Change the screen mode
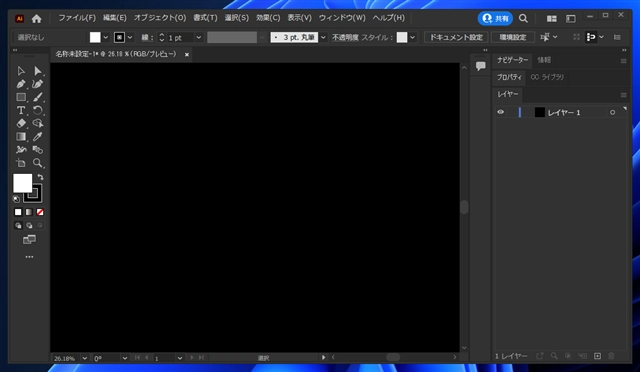Image resolution: width=640 pixels, height=372 pixels. click(x=29, y=239)
